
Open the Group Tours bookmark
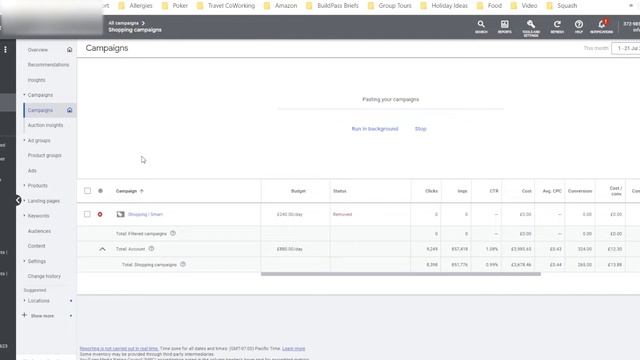click(x=389, y=6)
